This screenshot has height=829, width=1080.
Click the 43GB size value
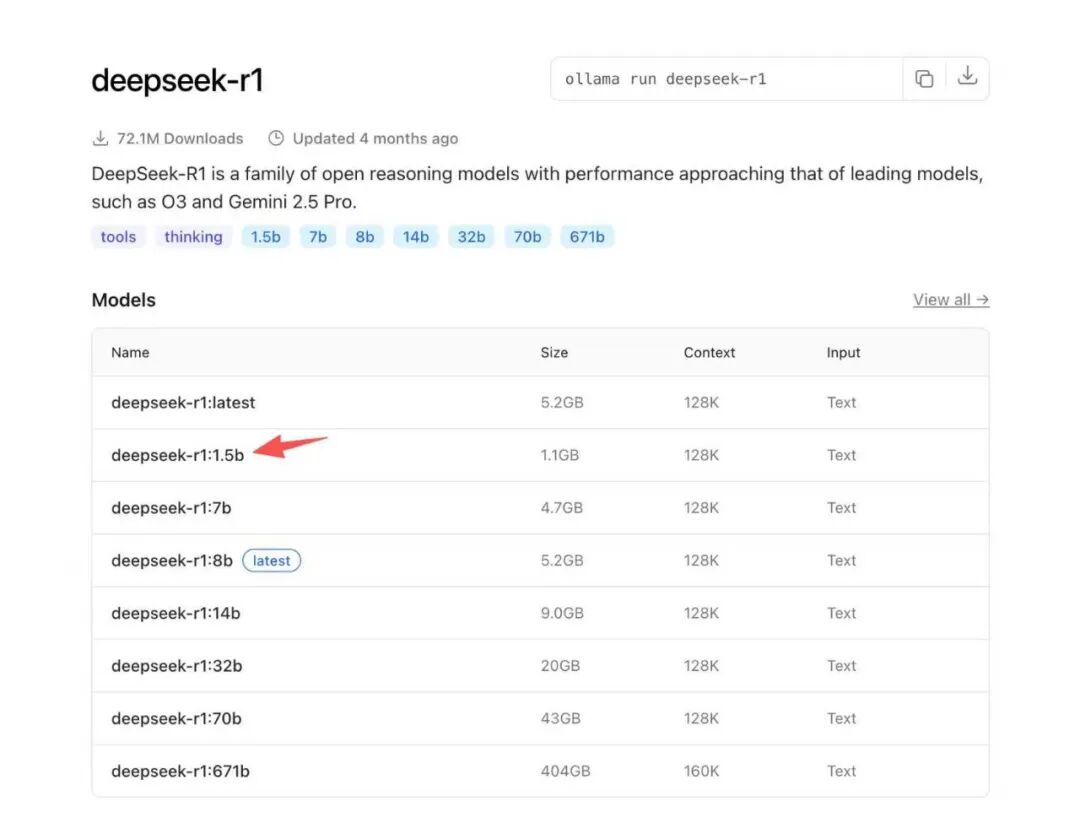[561, 719]
